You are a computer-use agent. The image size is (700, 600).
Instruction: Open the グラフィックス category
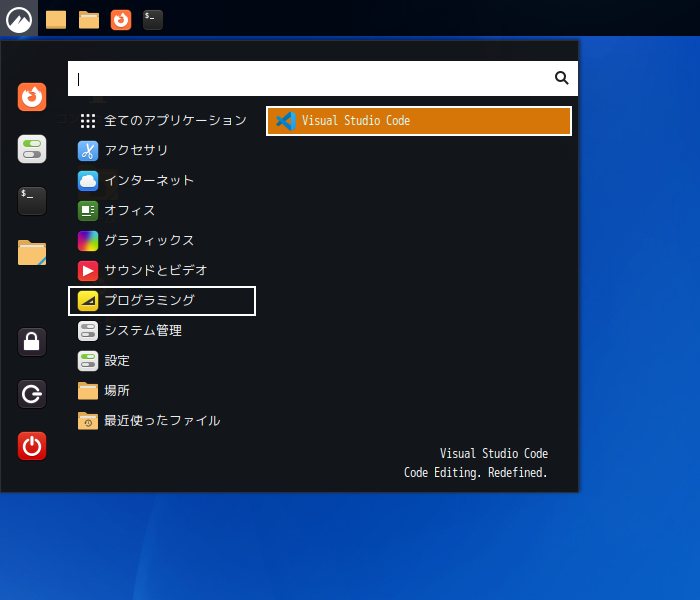point(162,241)
